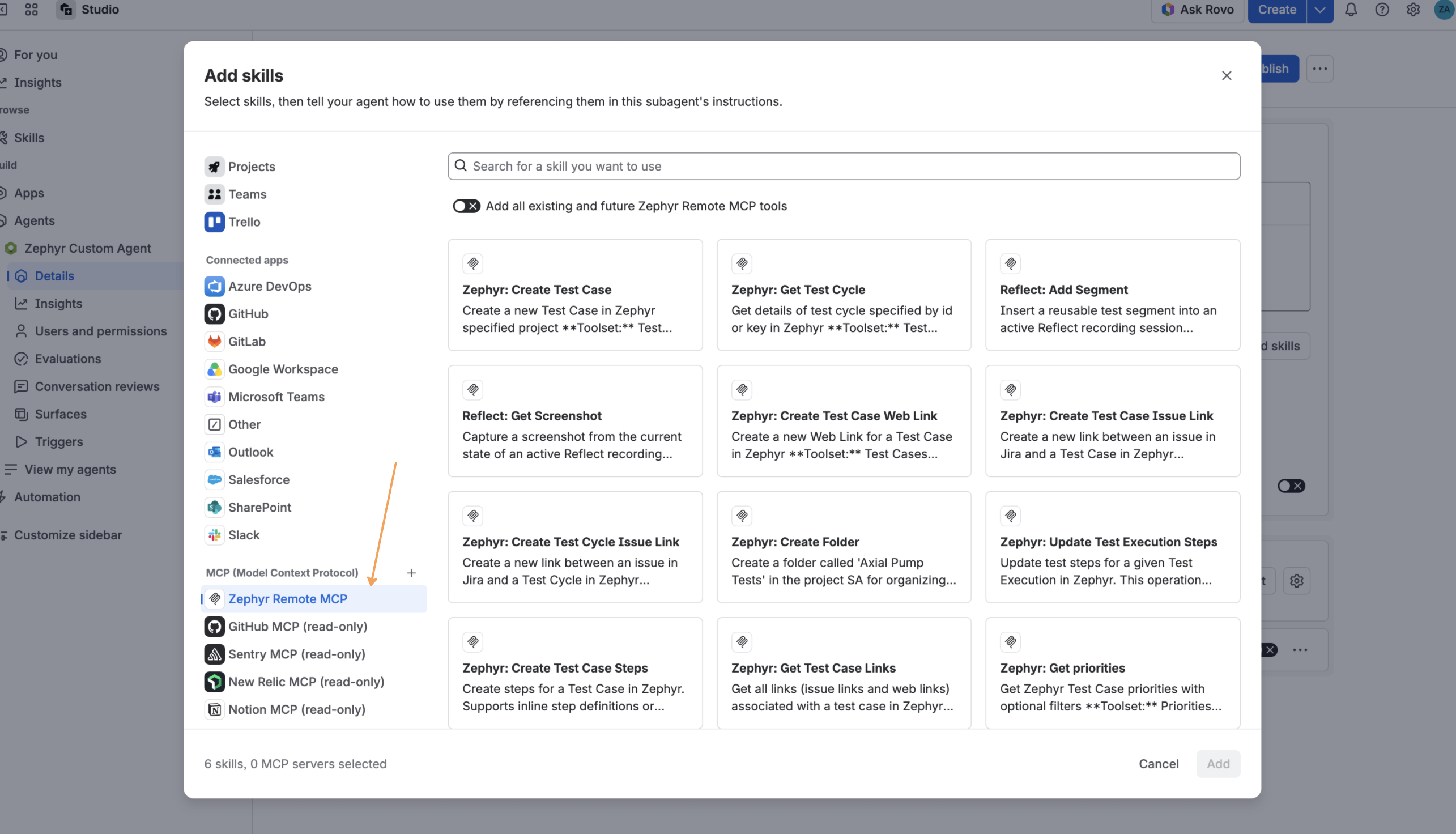Open help question mark icon
The height and width of the screenshot is (834, 1456).
1382,10
